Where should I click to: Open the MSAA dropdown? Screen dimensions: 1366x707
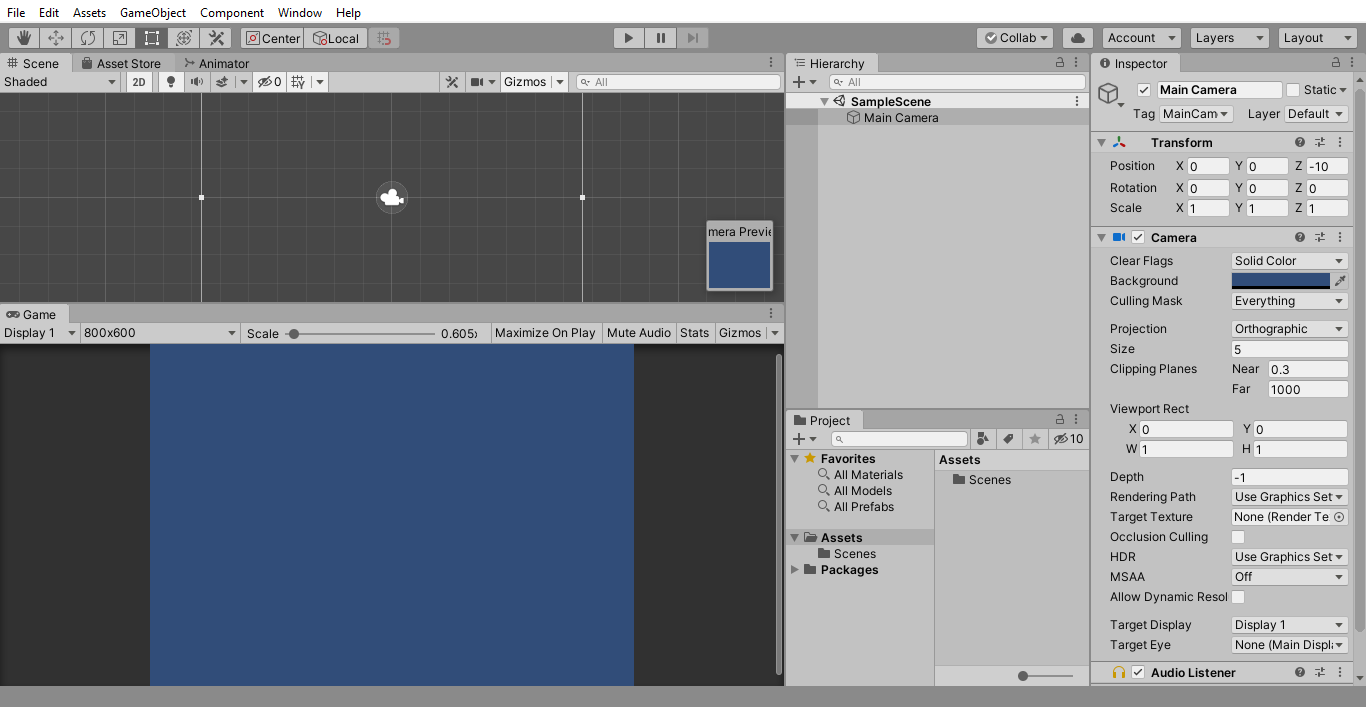tap(1290, 577)
